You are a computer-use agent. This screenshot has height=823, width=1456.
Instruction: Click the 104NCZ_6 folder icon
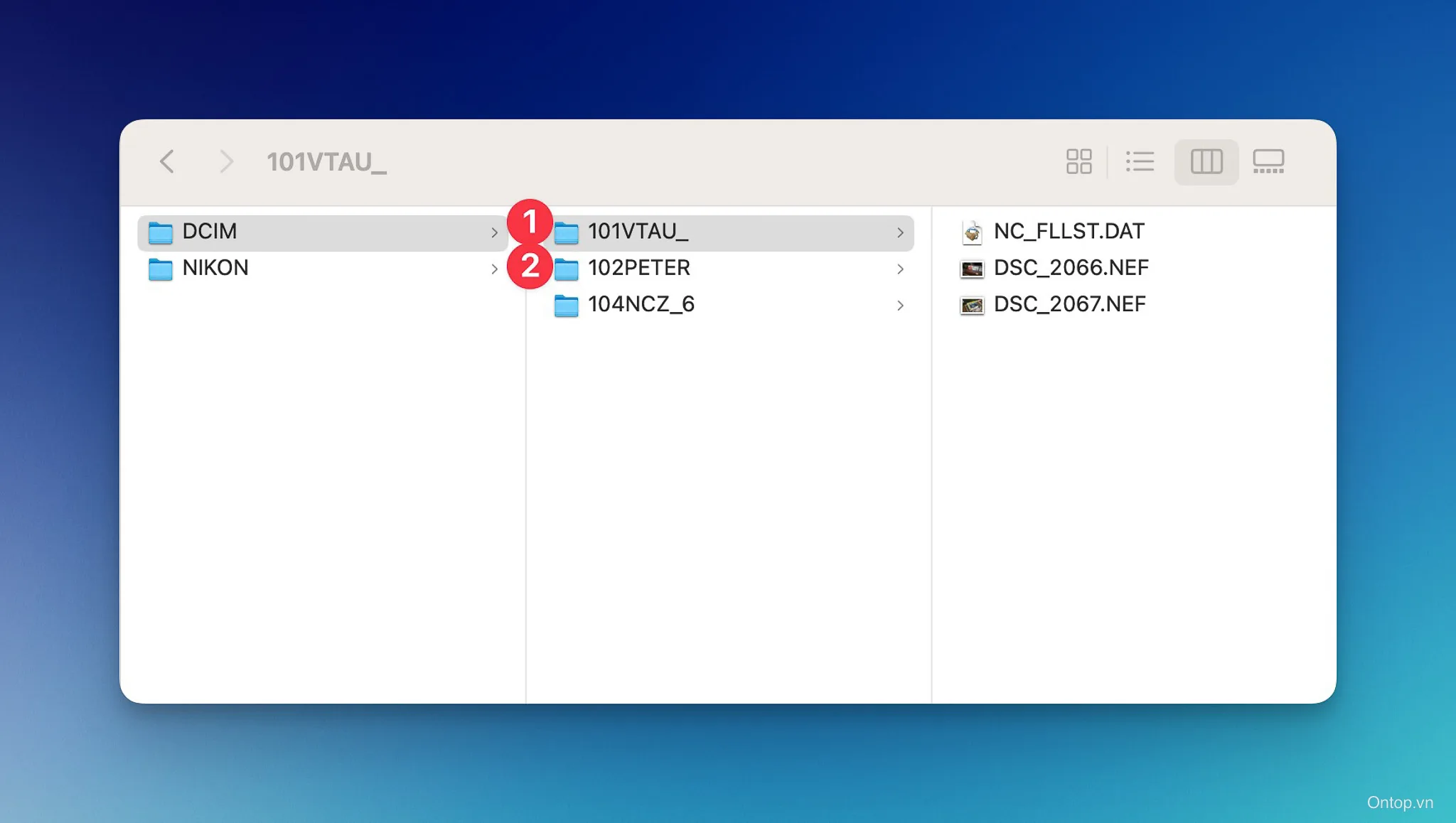566,305
